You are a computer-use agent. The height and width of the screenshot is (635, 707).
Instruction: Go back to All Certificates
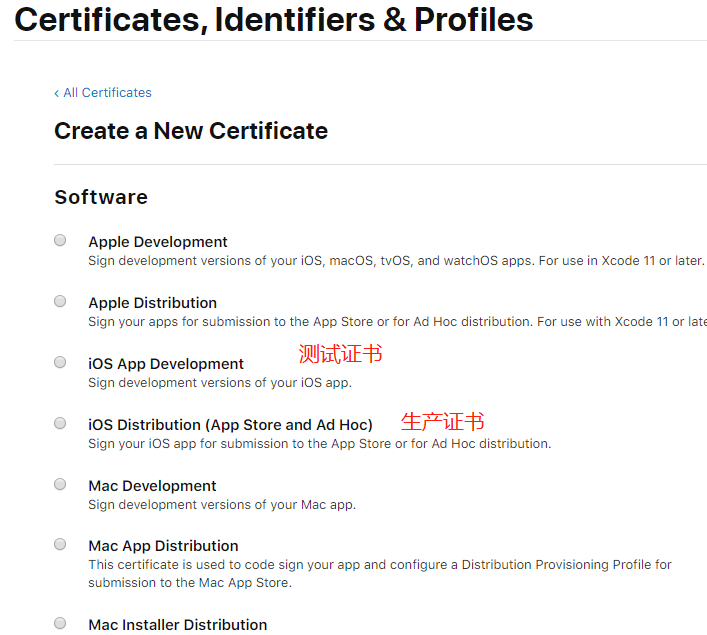[103, 93]
